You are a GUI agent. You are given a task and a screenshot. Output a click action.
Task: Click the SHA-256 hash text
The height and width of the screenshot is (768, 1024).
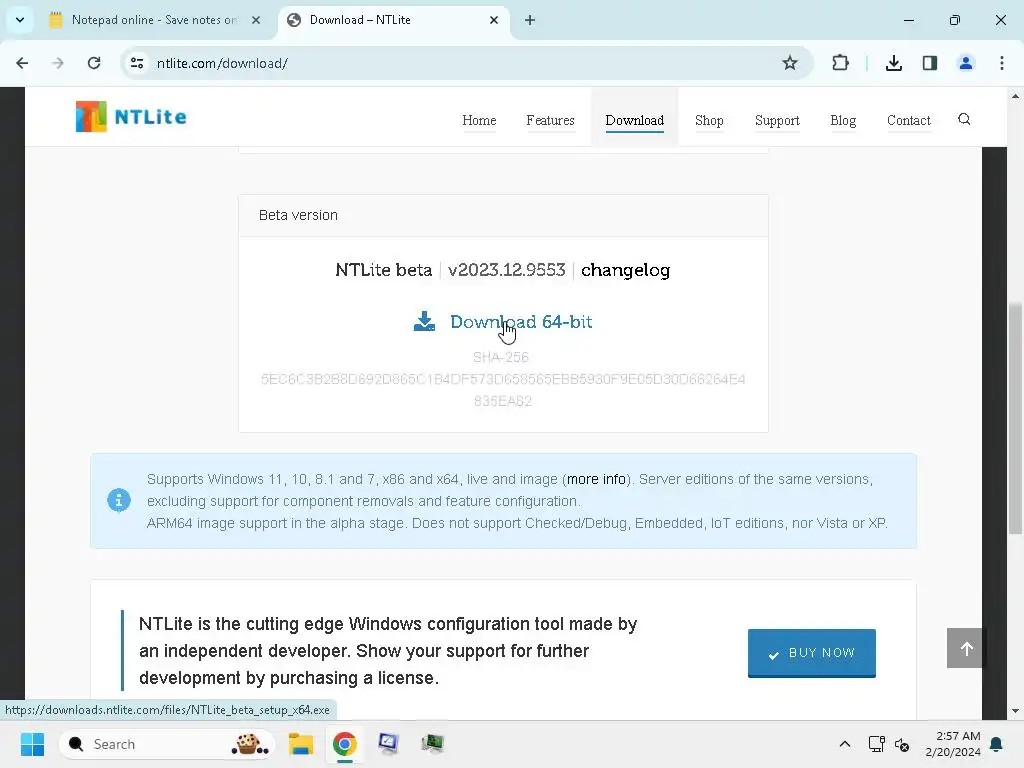[x=503, y=390]
